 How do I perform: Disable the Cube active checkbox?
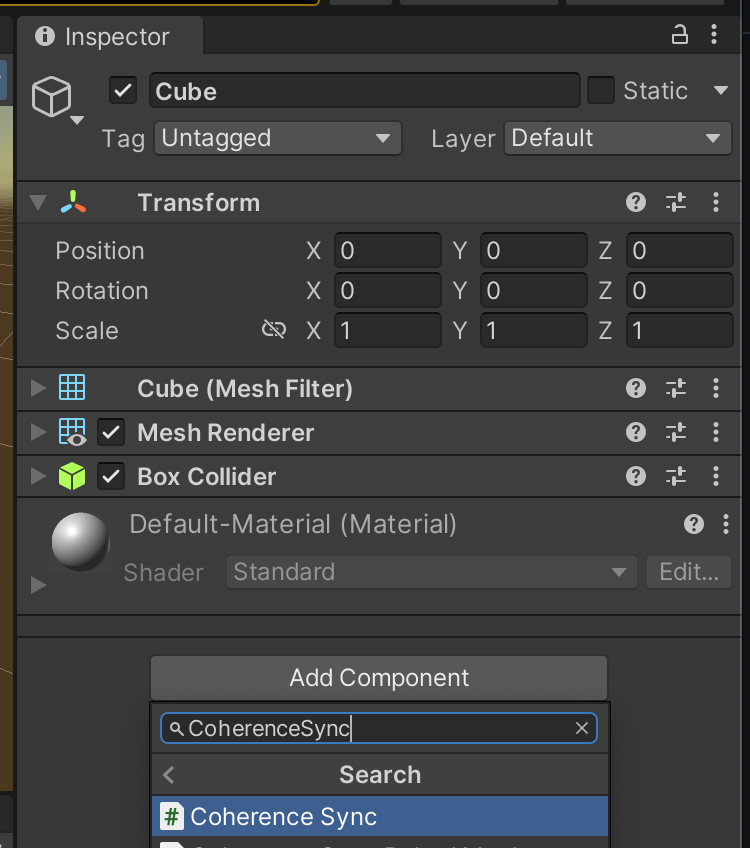tap(123, 91)
